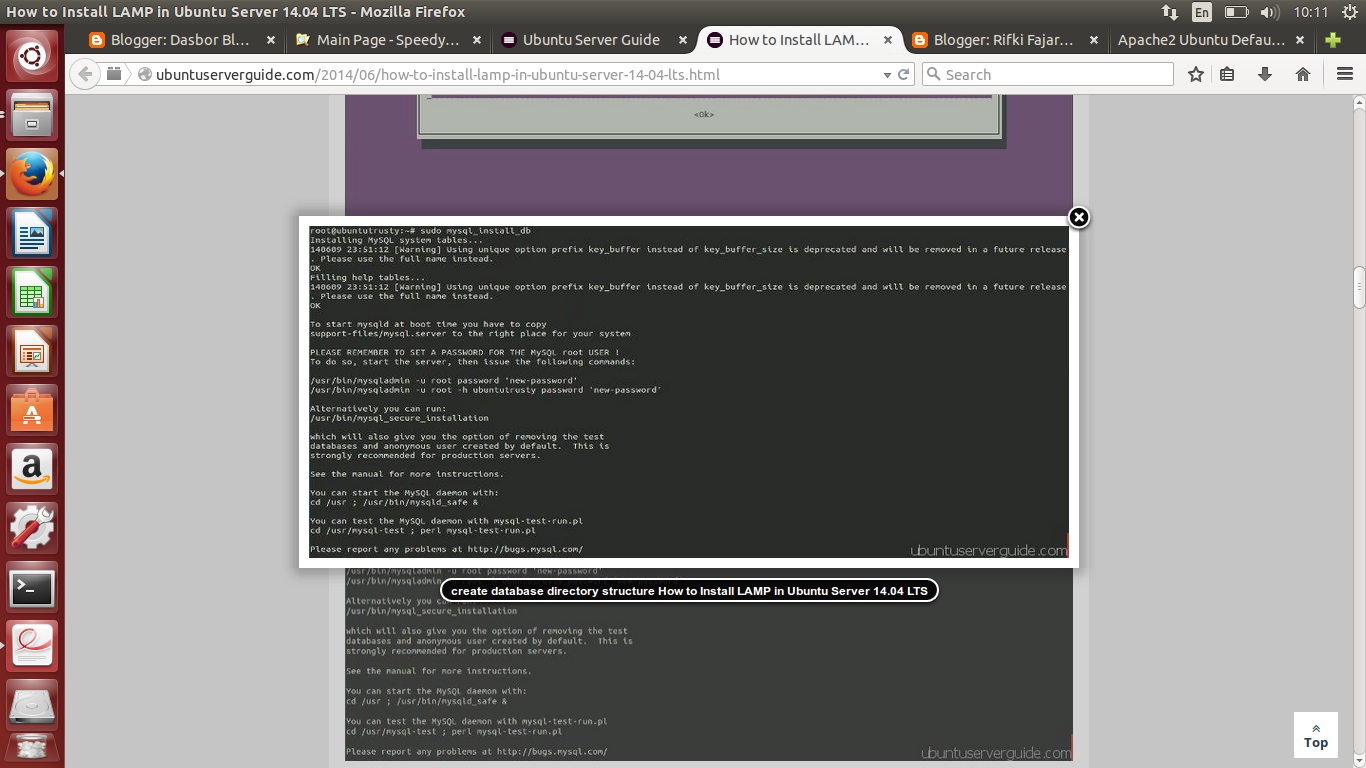Show URL history dropdown arrow

(886, 74)
